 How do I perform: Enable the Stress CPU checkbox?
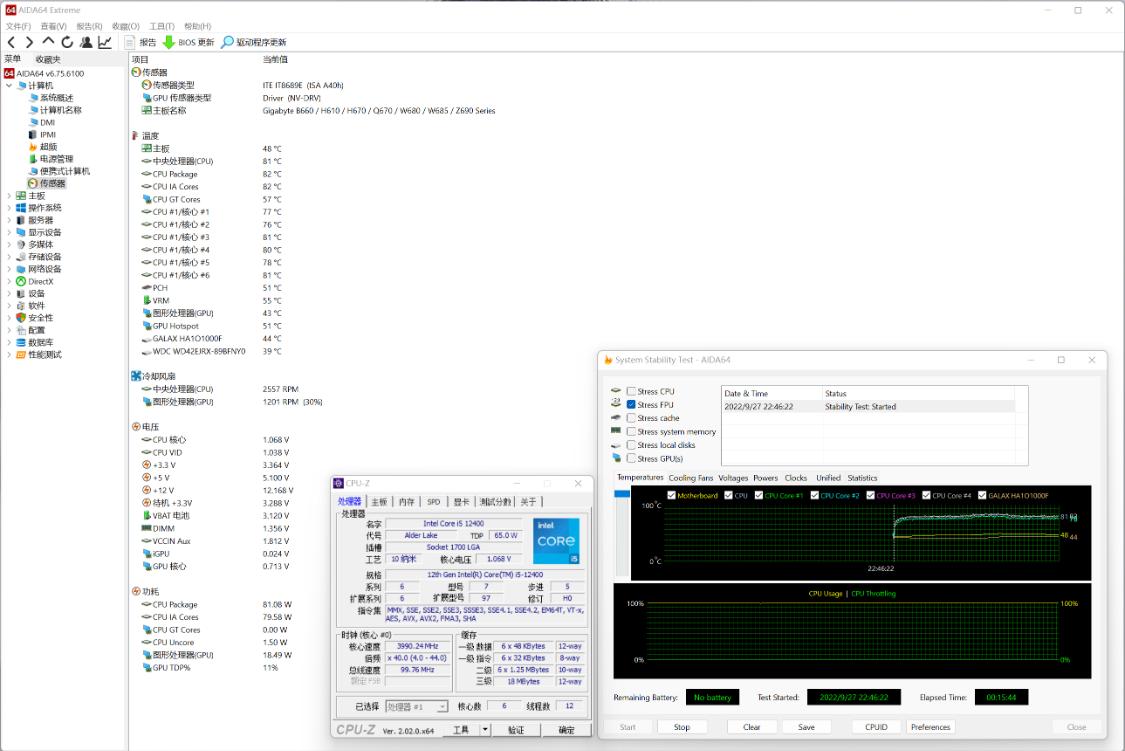tap(631, 391)
